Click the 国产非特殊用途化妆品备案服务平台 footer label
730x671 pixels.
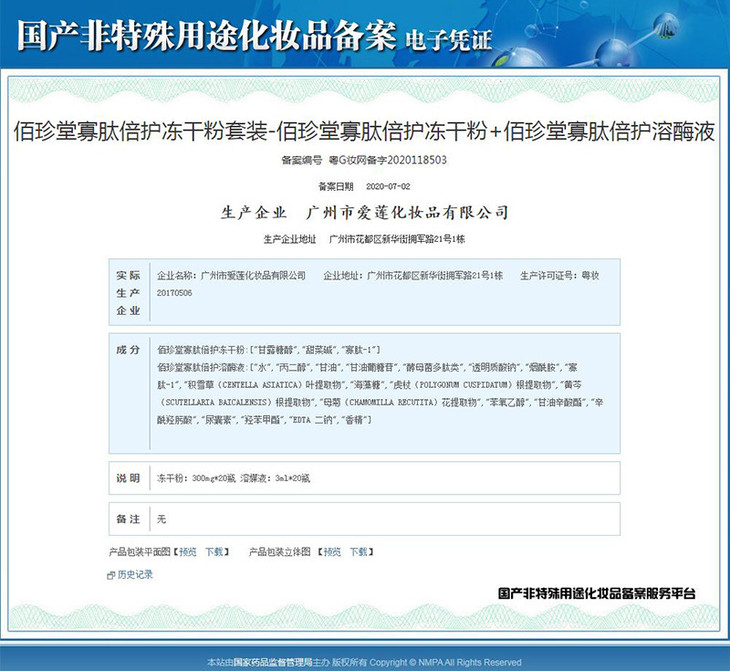pyautogui.click(x=597, y=593)
